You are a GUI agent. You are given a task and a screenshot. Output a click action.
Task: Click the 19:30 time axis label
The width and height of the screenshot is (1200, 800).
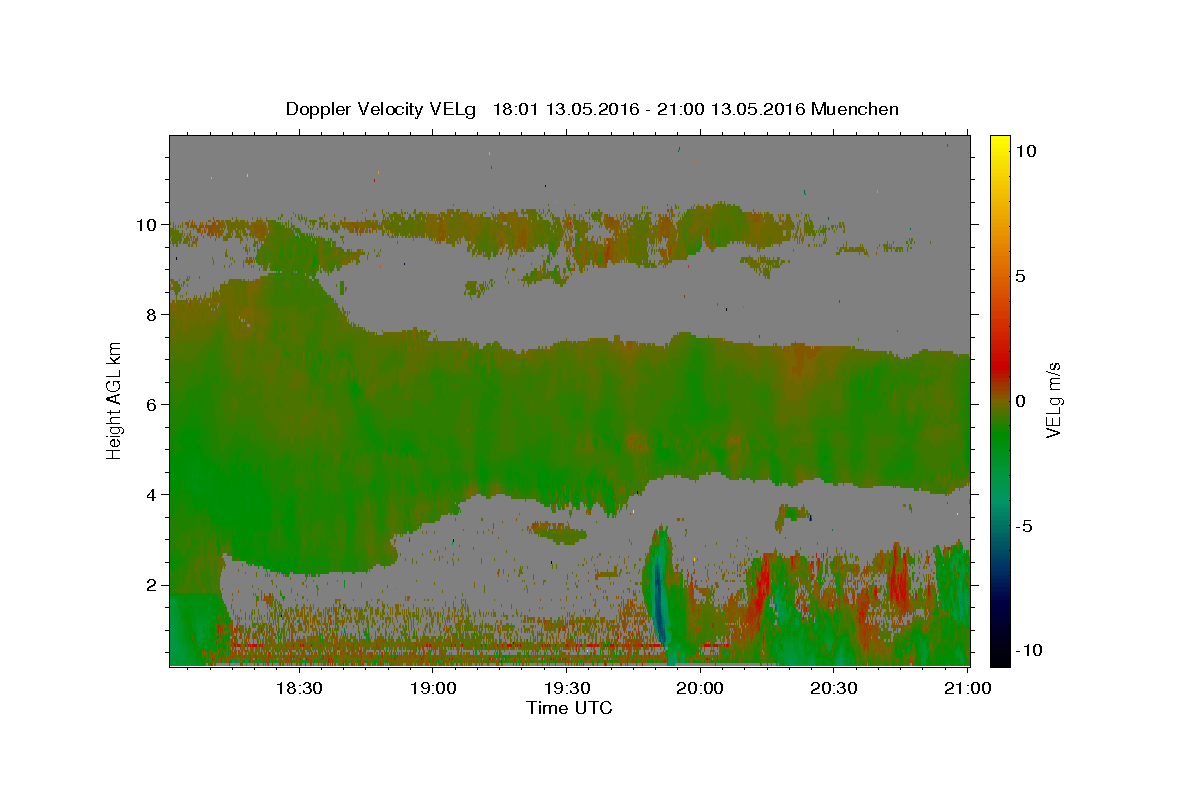click(x=566, y=688)
